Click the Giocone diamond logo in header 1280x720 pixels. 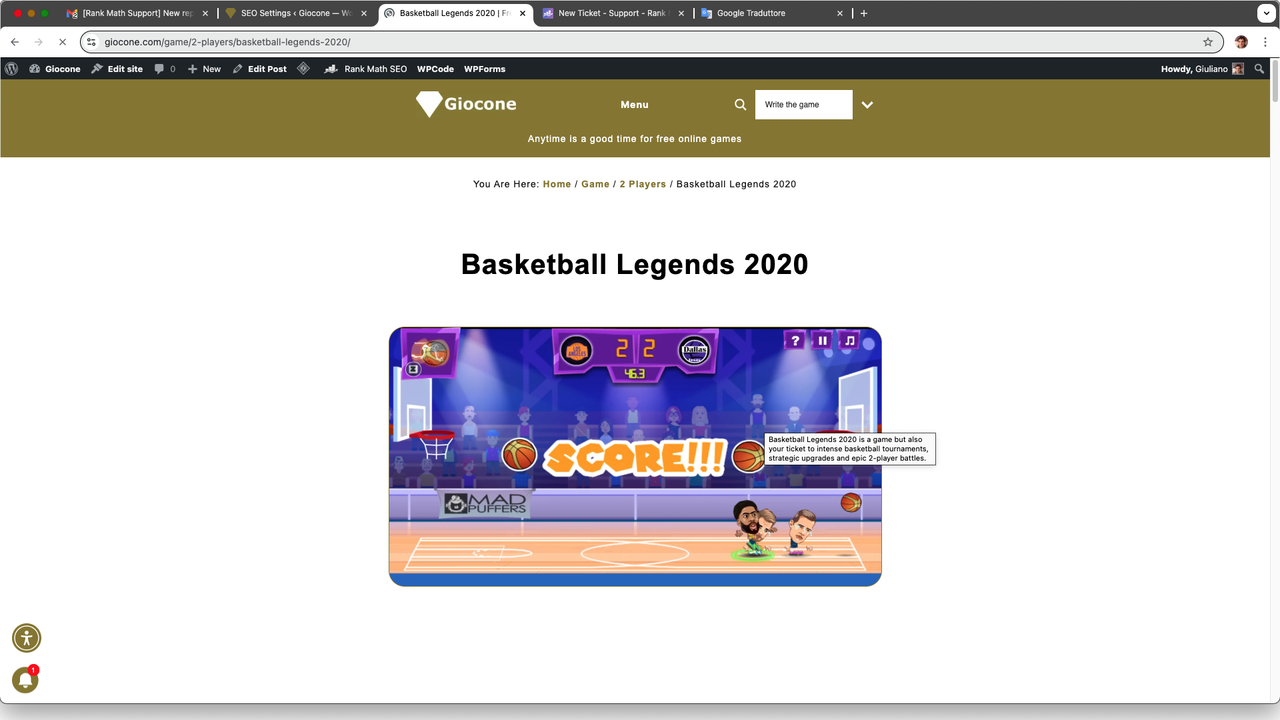[466, 104]
